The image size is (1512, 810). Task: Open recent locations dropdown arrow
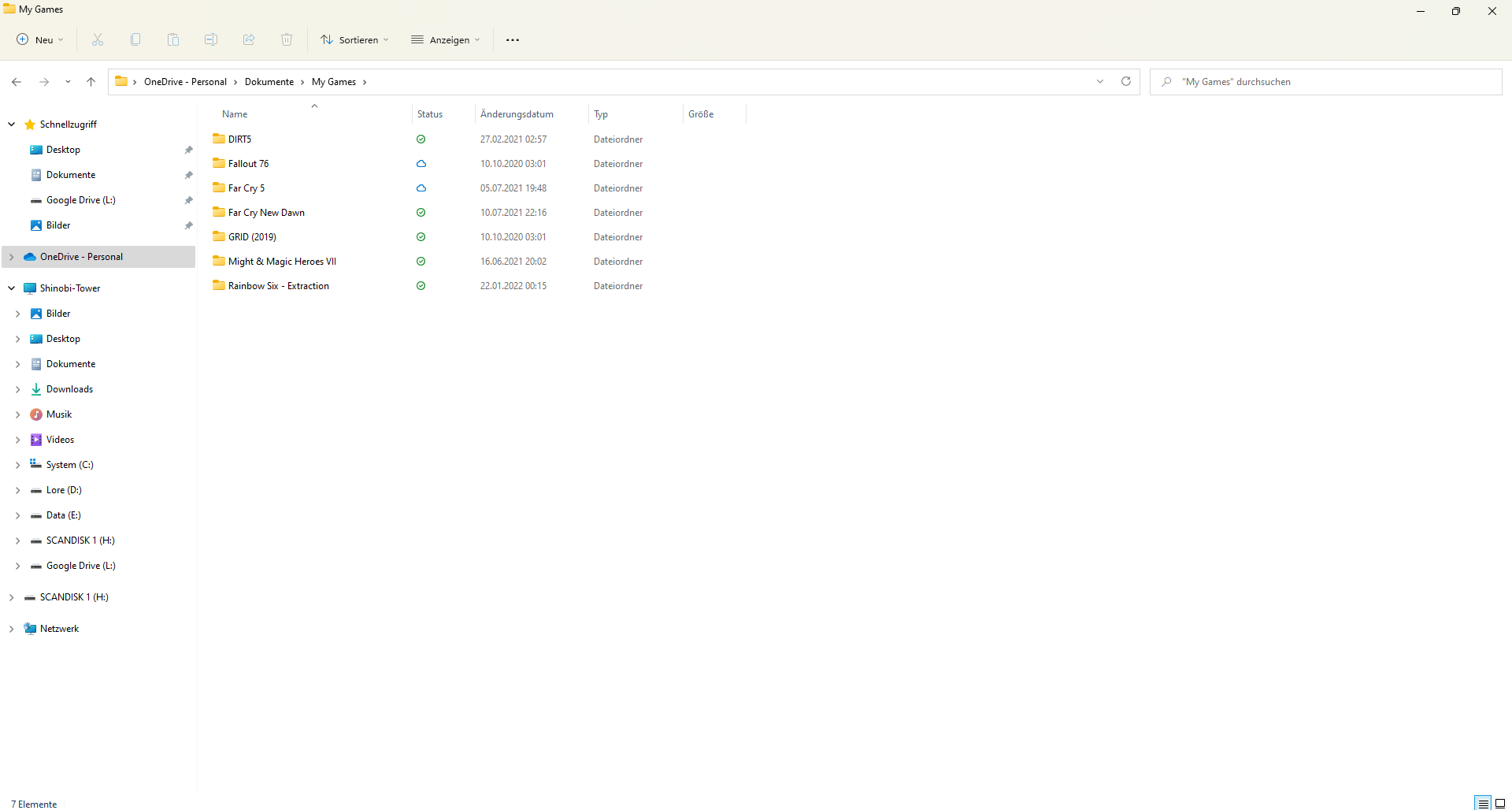(x=68, y=82)
